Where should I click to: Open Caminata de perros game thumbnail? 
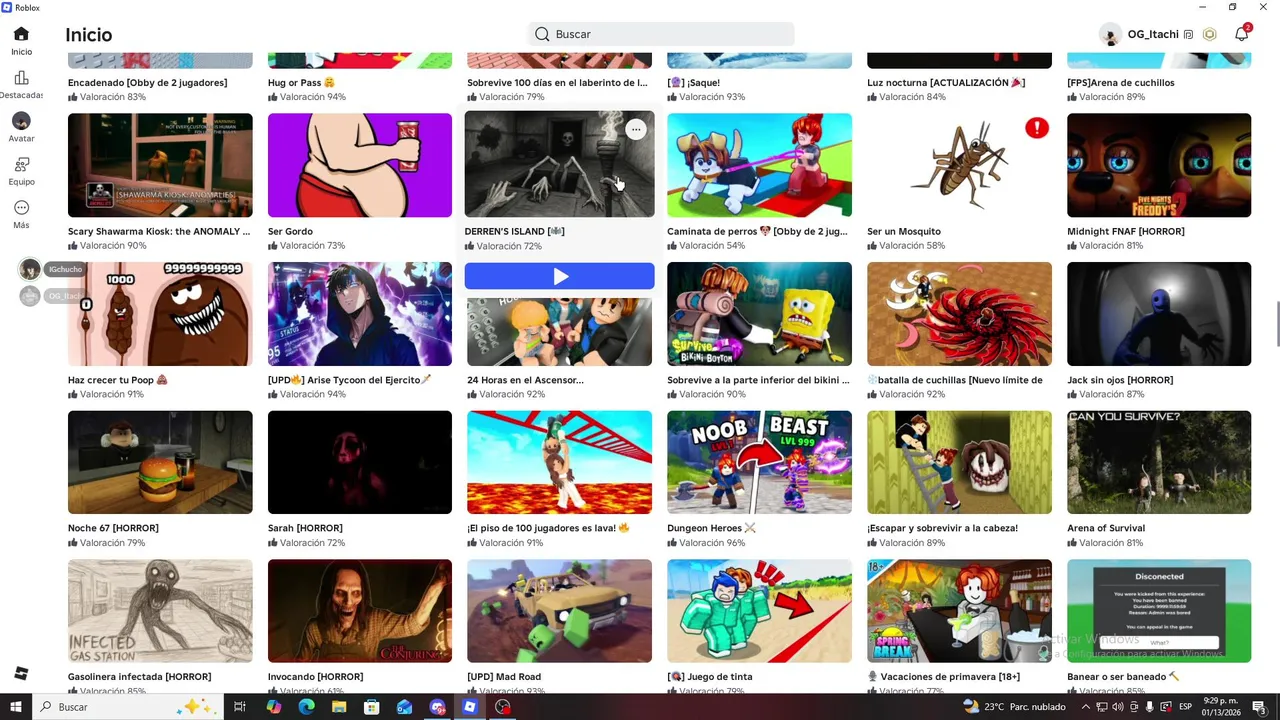coord(760,165)
